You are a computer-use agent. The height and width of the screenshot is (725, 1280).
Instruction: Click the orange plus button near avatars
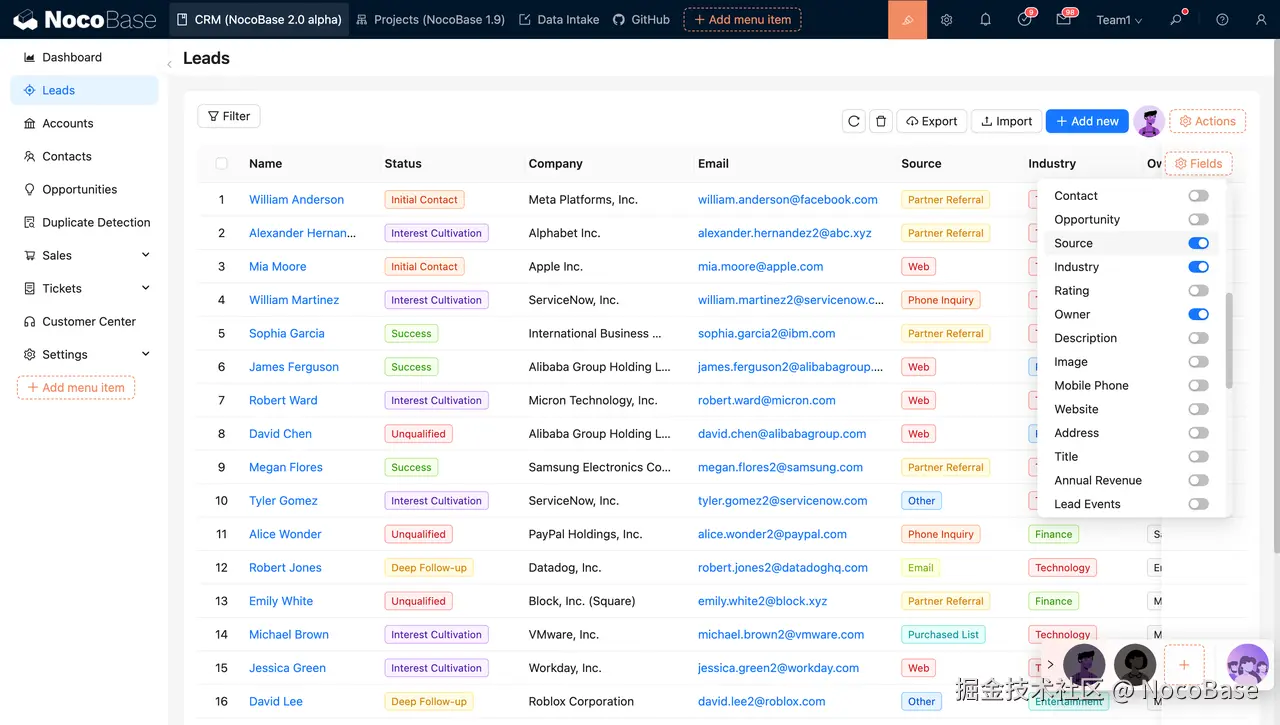click(x=1184, y=665)
